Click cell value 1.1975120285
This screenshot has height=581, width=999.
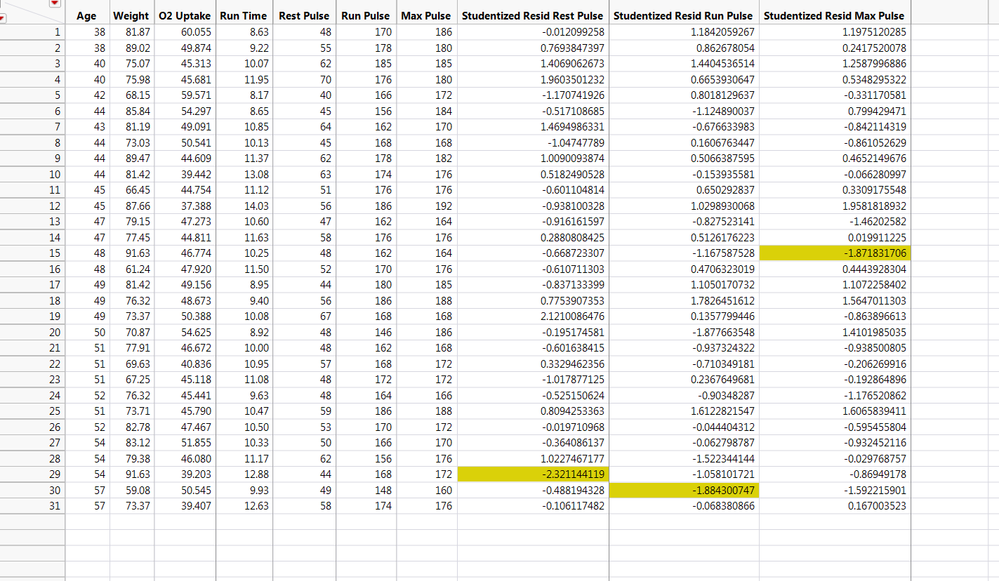coord(874,32)
